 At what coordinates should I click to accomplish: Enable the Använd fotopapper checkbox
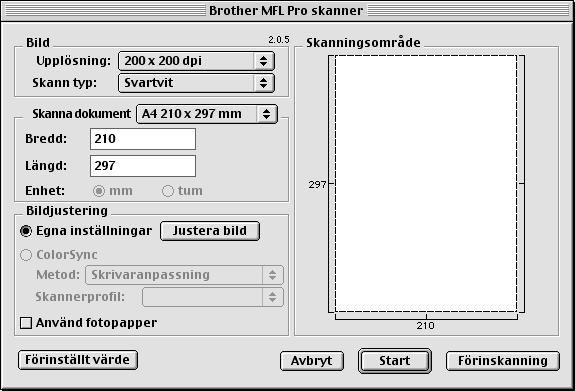(26, 323)
